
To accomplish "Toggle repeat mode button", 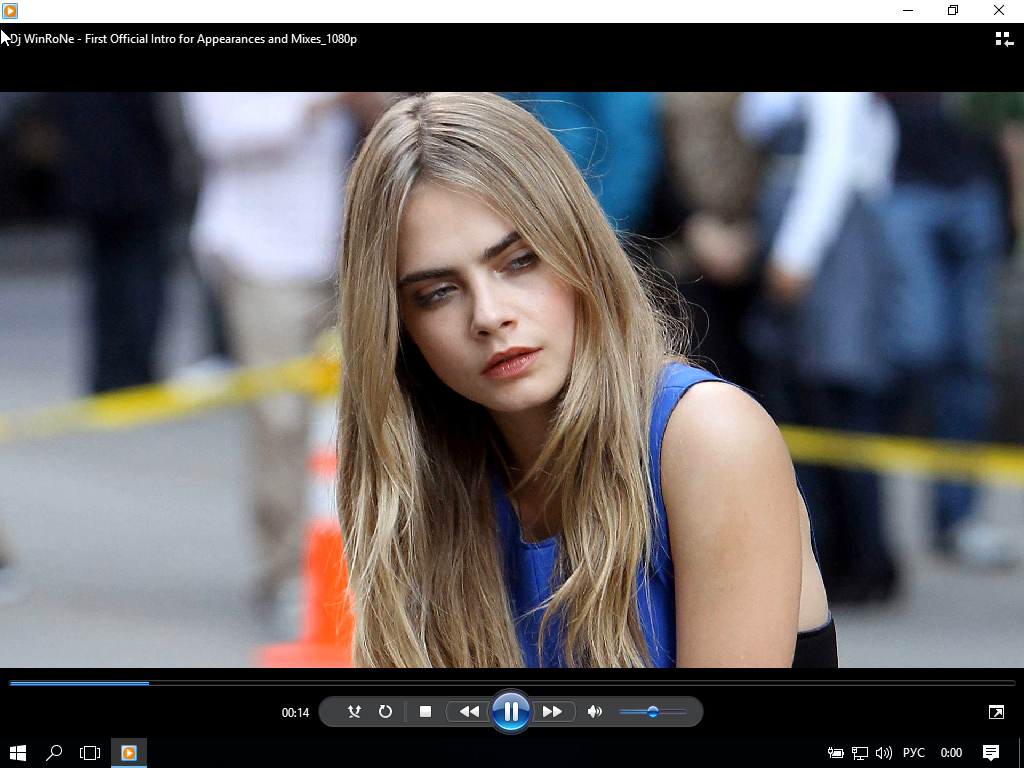I will click(x=385, y=712).
